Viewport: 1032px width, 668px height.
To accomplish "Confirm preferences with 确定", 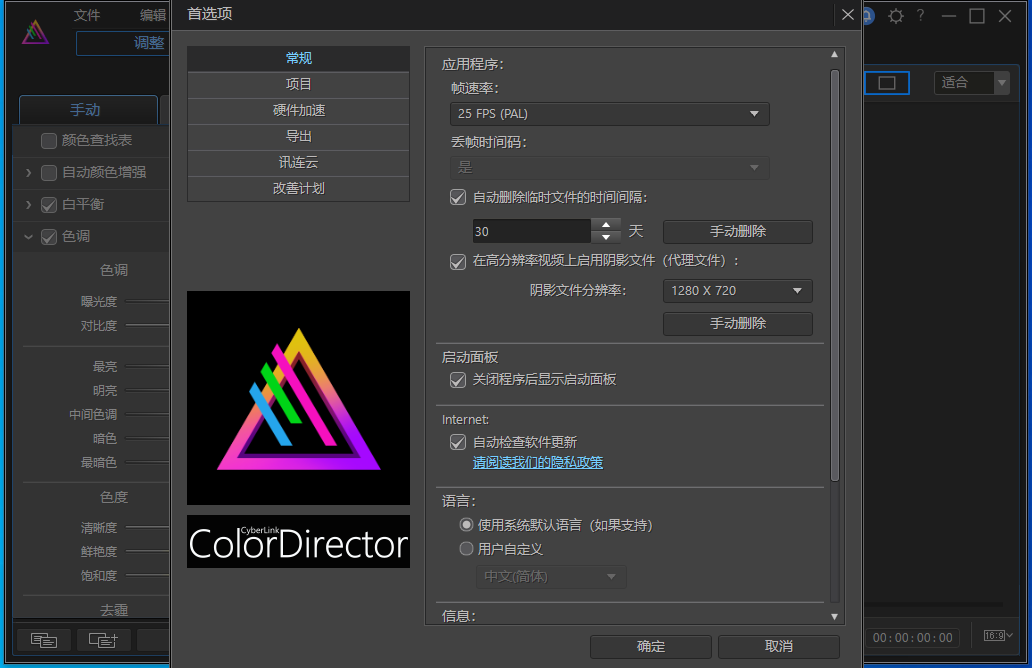I will [650, 646].
